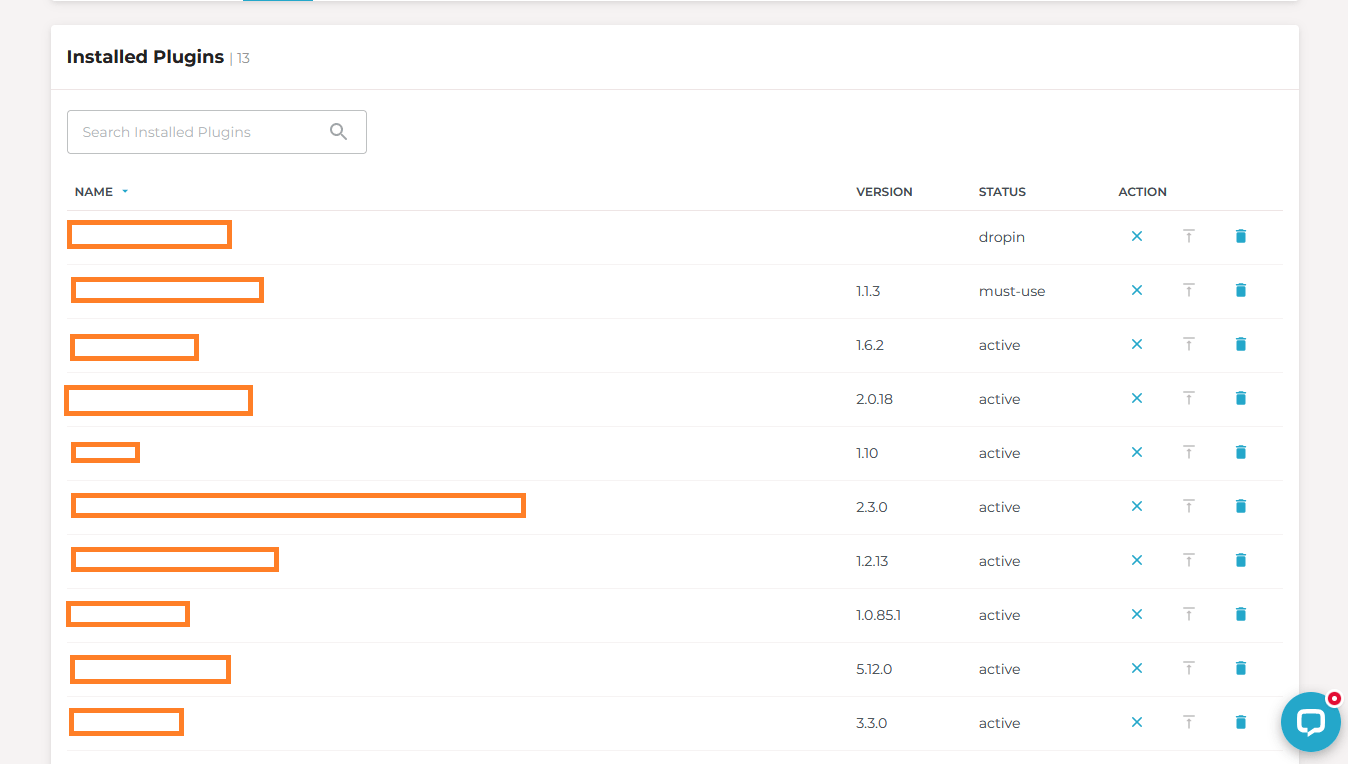The image size is (1348, 764).
Task: Click the 'active' status in the 1.6.2 row
Action: pos(999,345)
